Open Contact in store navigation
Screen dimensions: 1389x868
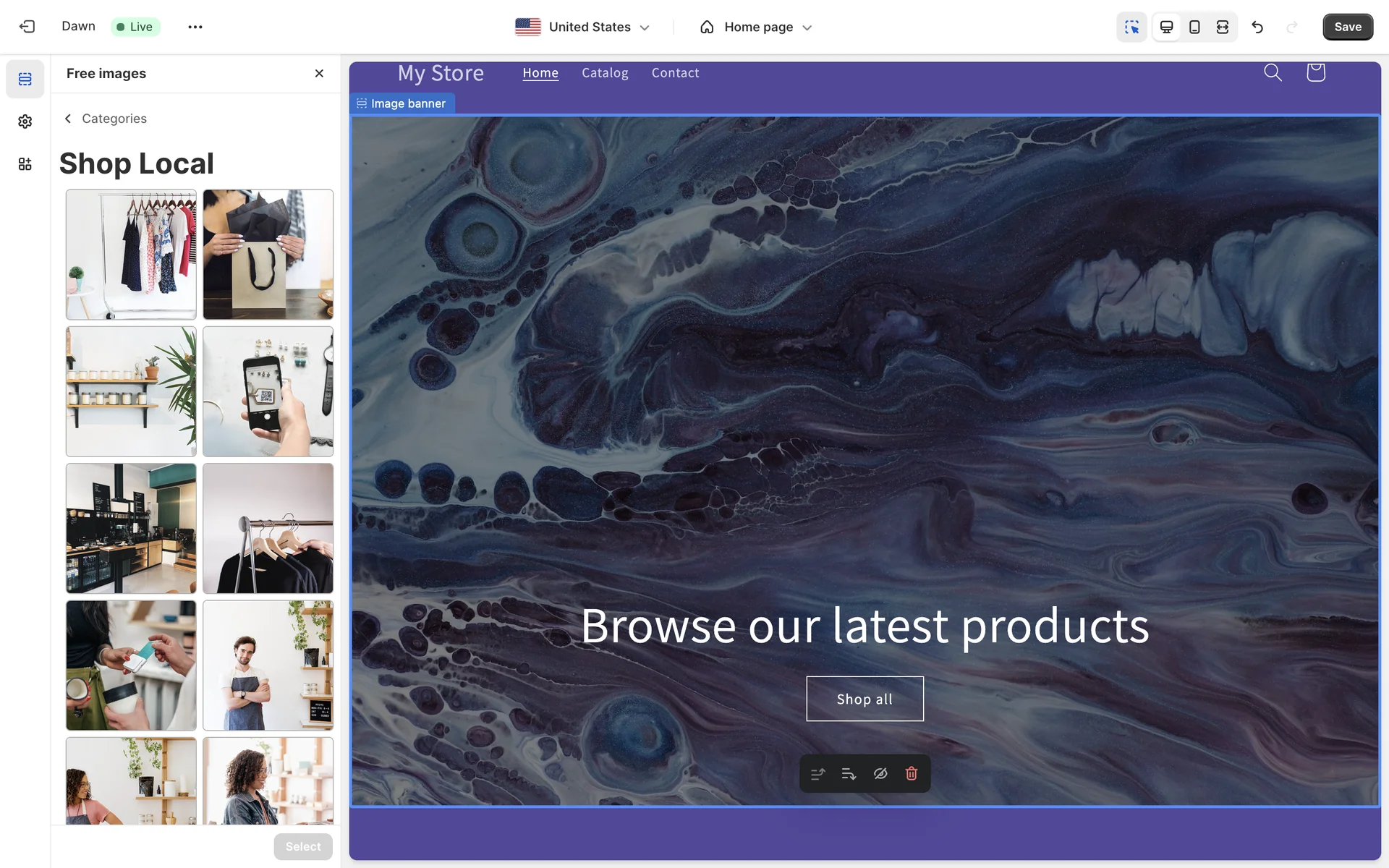tap(675, 73)
